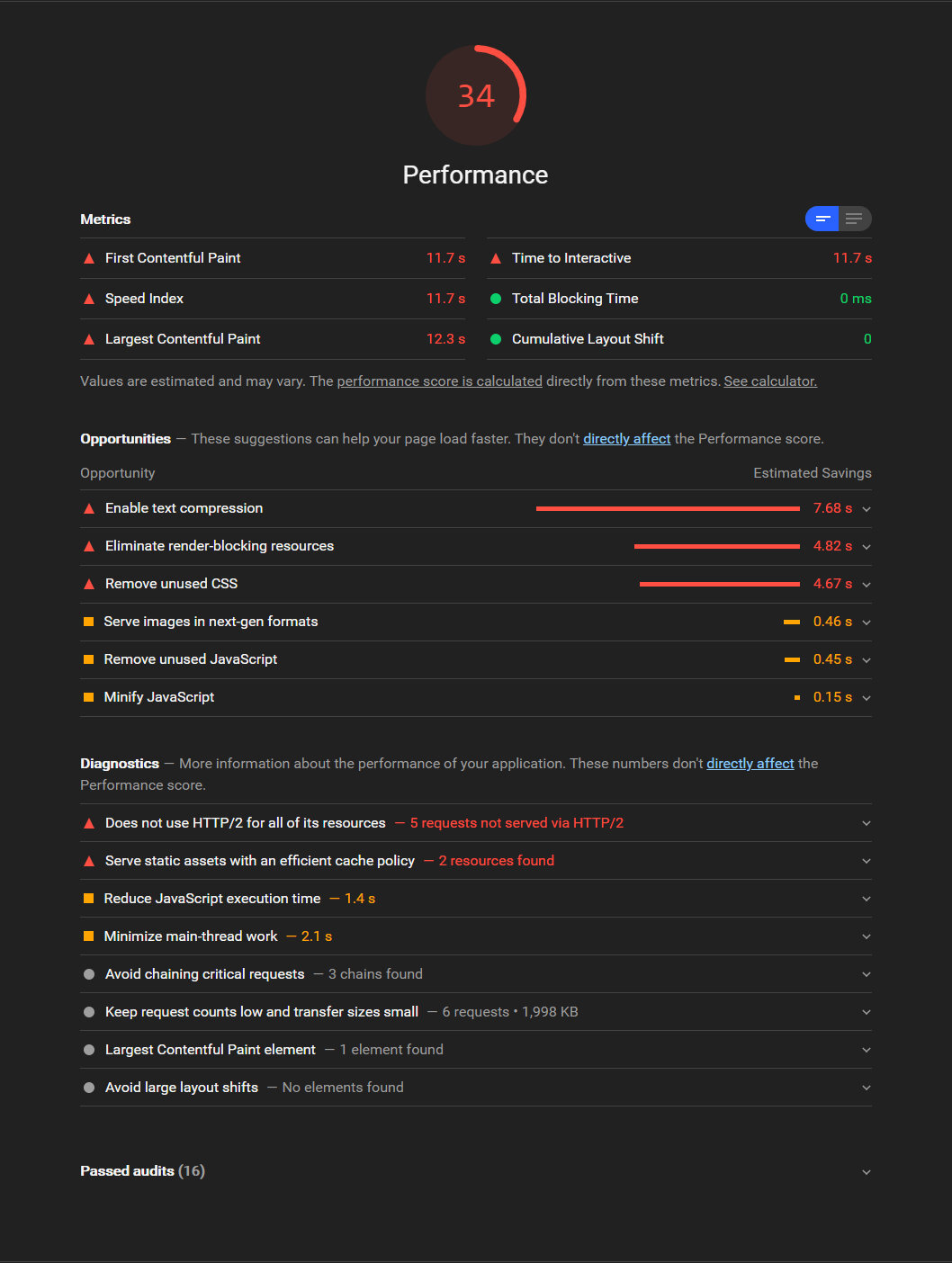Open the See calculator link

click(770, 381)
